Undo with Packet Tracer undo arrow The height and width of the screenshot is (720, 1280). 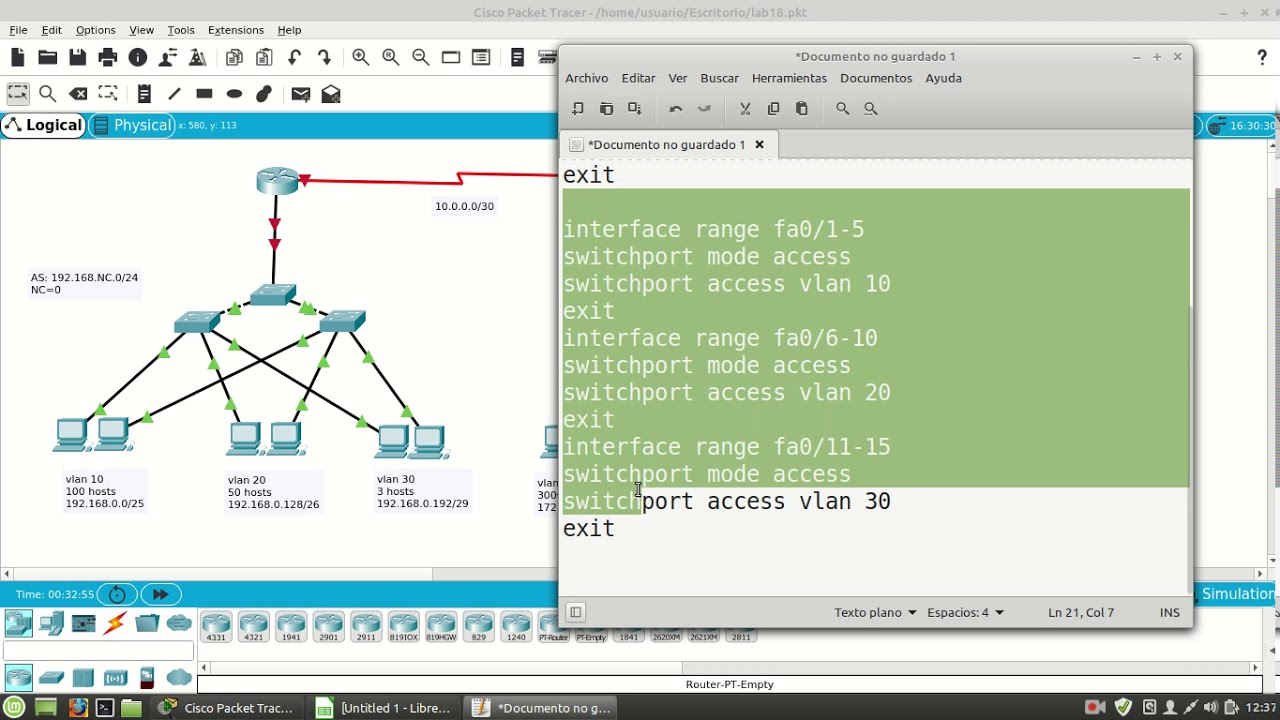click(294, 58)
